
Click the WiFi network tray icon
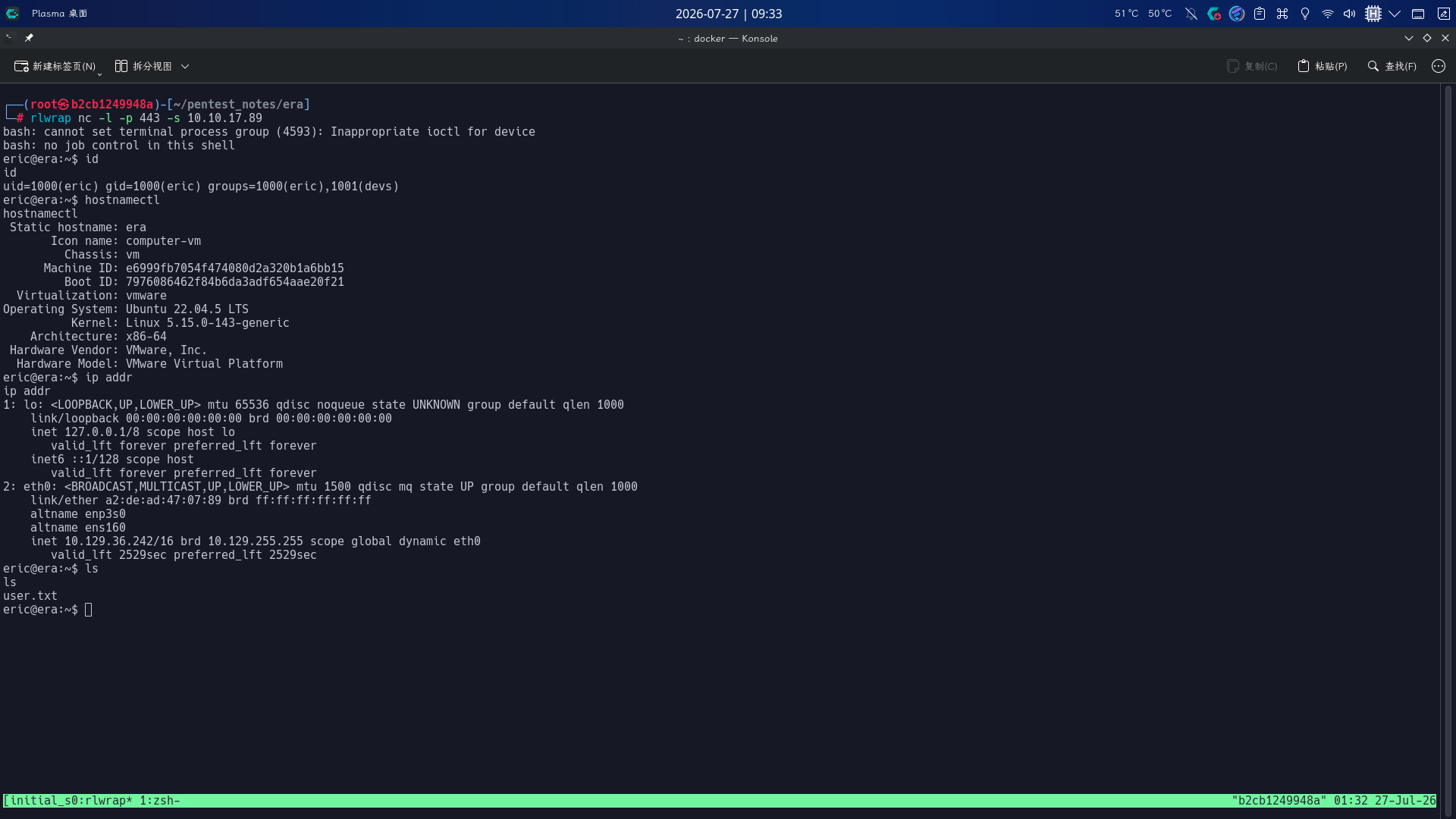pos(1328,14)
